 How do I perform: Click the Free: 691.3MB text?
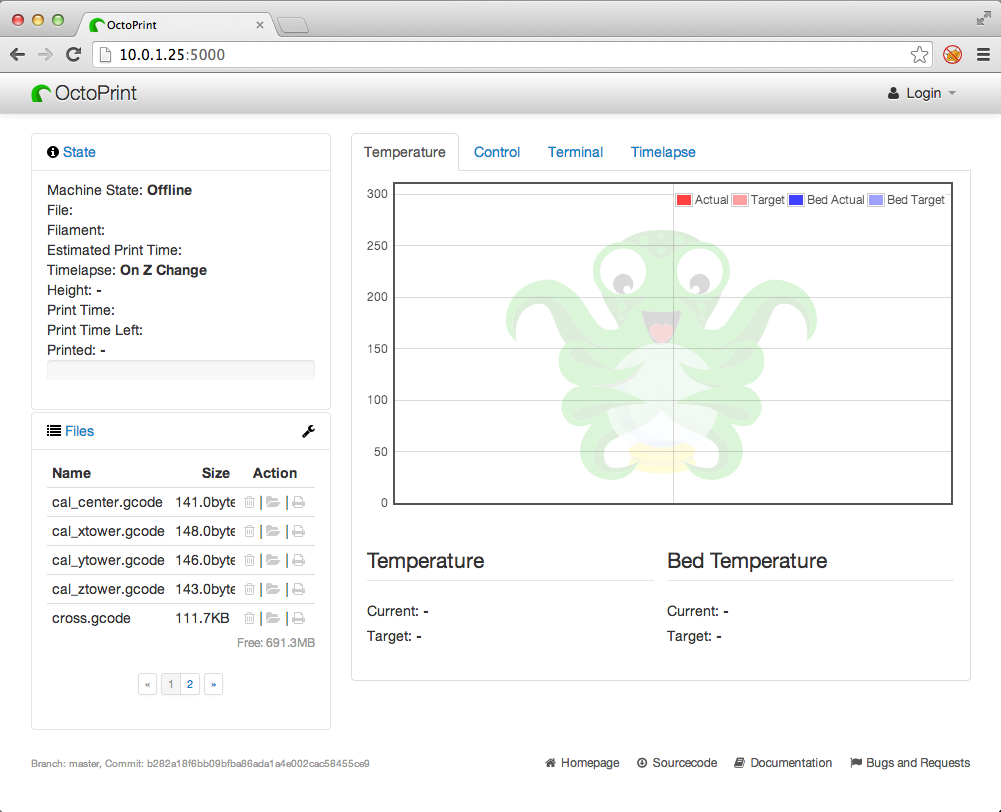click(x=276, y=643)
